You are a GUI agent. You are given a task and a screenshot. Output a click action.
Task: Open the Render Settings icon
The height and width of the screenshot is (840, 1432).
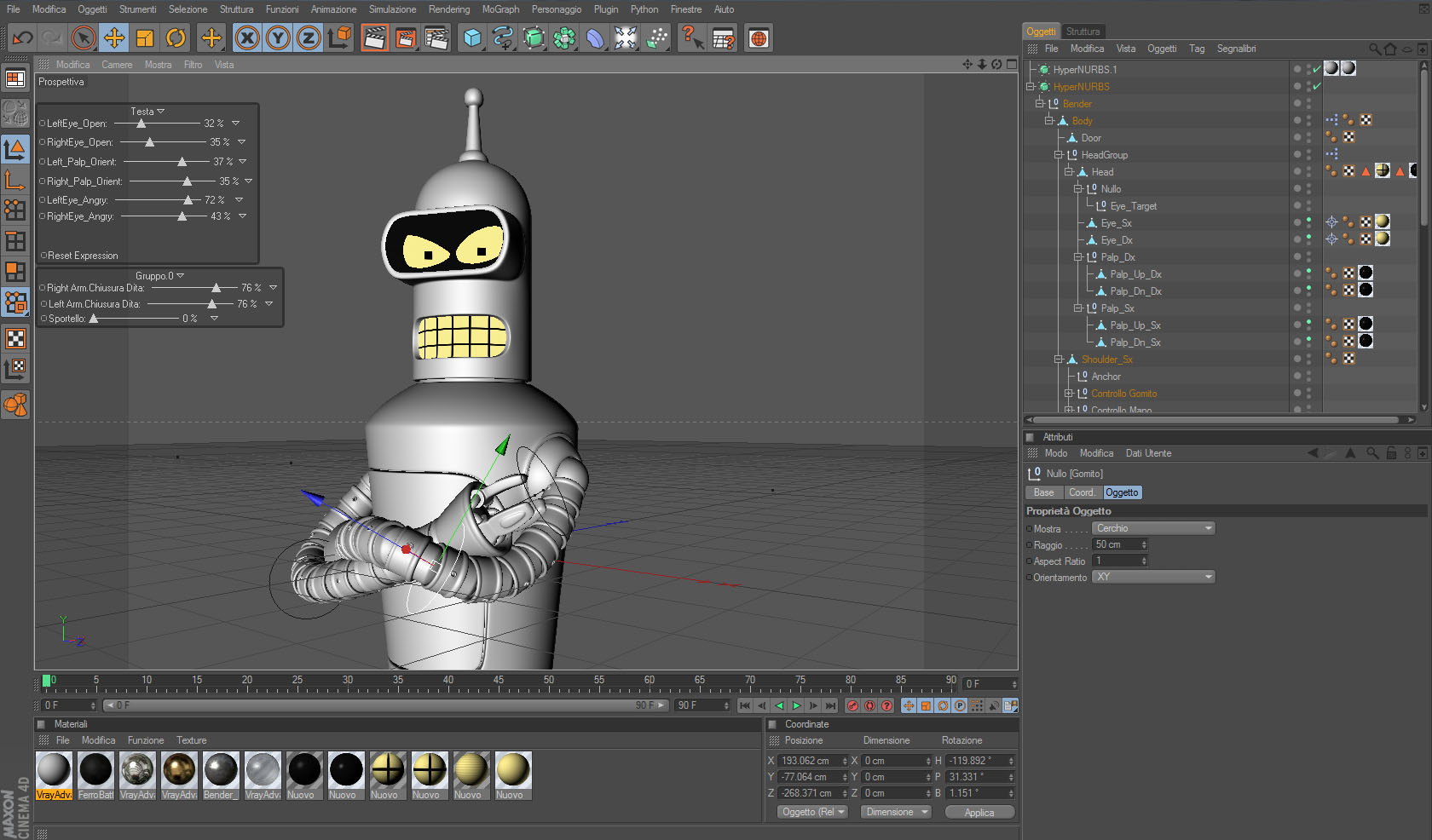[x=436, y=38]
